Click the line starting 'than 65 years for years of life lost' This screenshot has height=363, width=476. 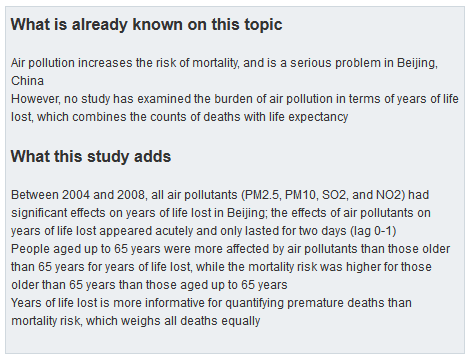coord(221,267)
